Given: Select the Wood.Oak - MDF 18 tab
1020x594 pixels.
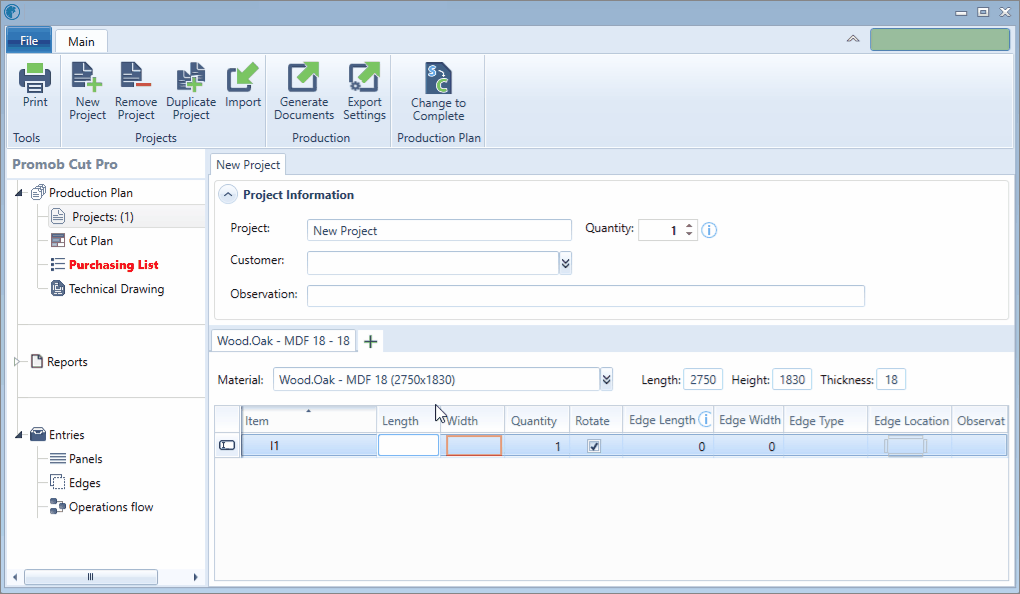Looking at the screenshot, I should (x=283, y=341).
